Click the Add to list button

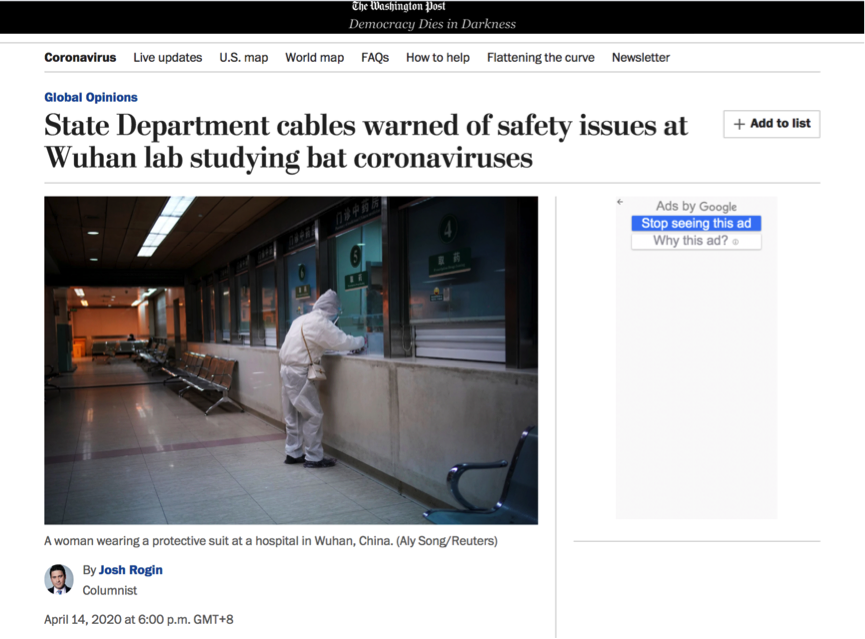click(771, 124)
